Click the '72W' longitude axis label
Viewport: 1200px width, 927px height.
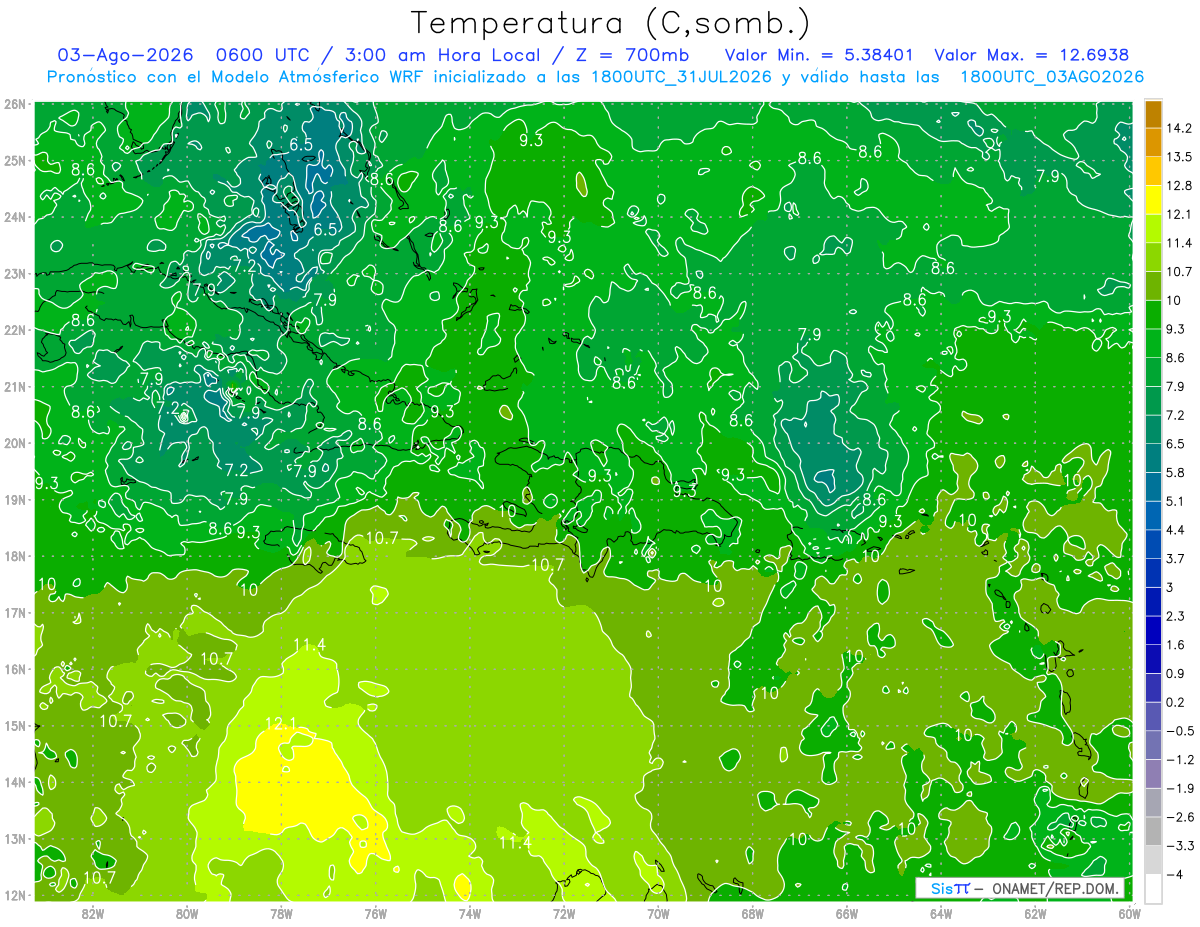[564, 913]
